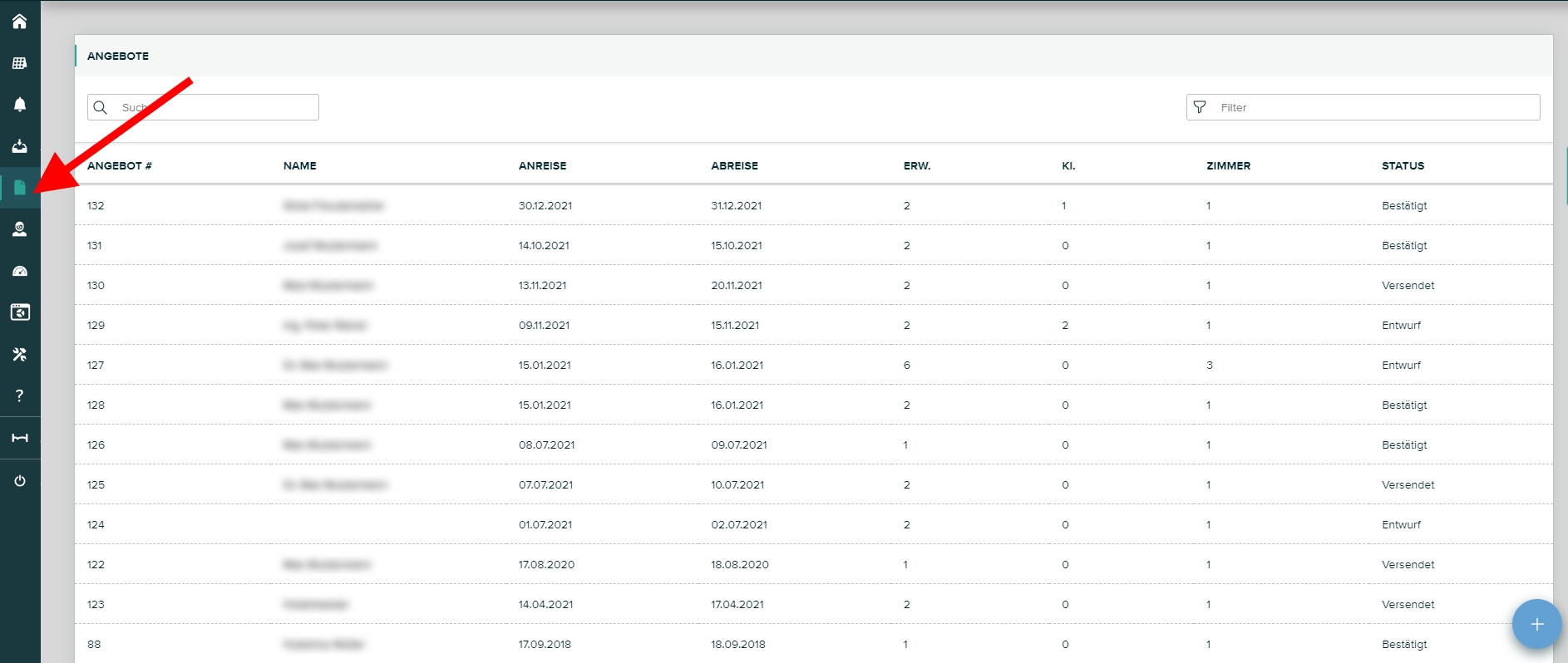Sort by the STATUS column header
Viewport: 1568px width, 663px height.
(x=1403, y=166)
